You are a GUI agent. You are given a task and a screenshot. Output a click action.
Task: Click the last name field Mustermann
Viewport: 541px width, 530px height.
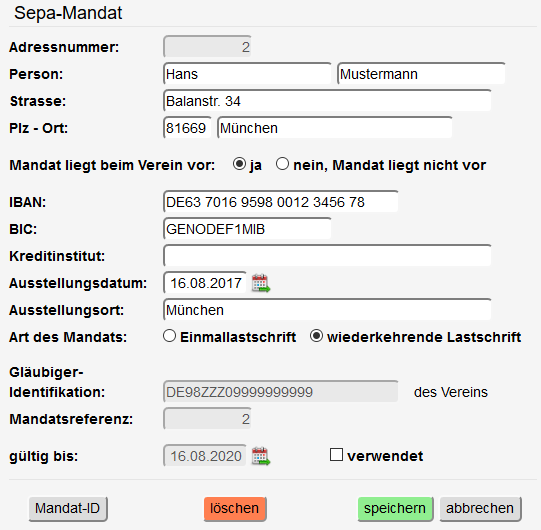tap(421, 74)
